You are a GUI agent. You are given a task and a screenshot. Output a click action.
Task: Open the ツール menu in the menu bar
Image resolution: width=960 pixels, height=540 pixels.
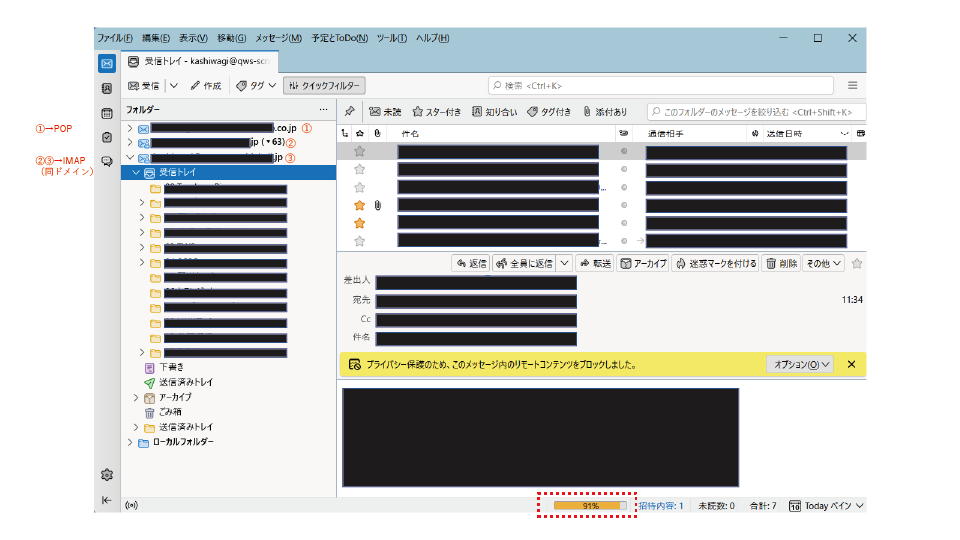click(391, 38)
